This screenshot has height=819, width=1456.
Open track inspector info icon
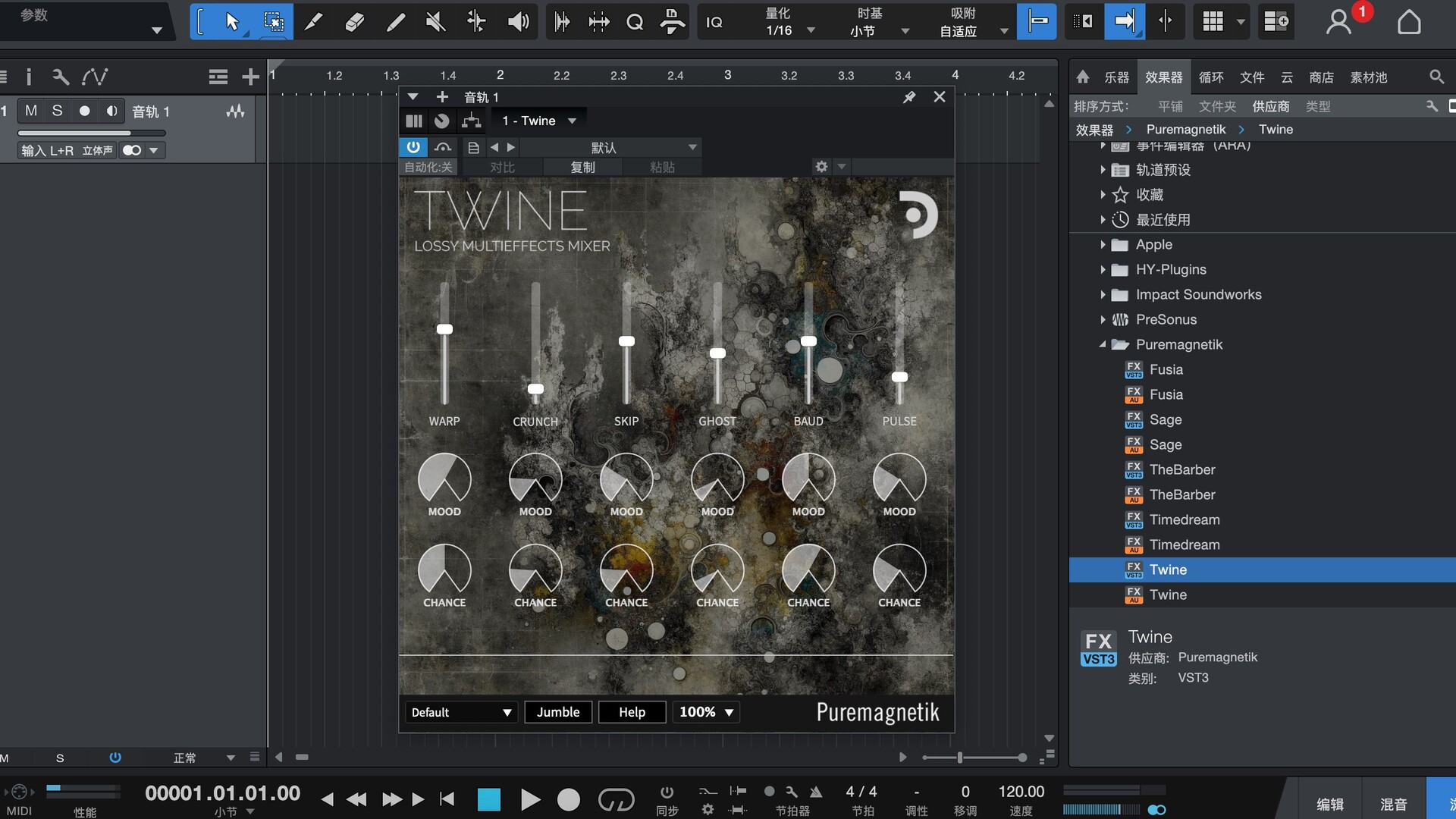pyautogui.click(x=29, y=77)
